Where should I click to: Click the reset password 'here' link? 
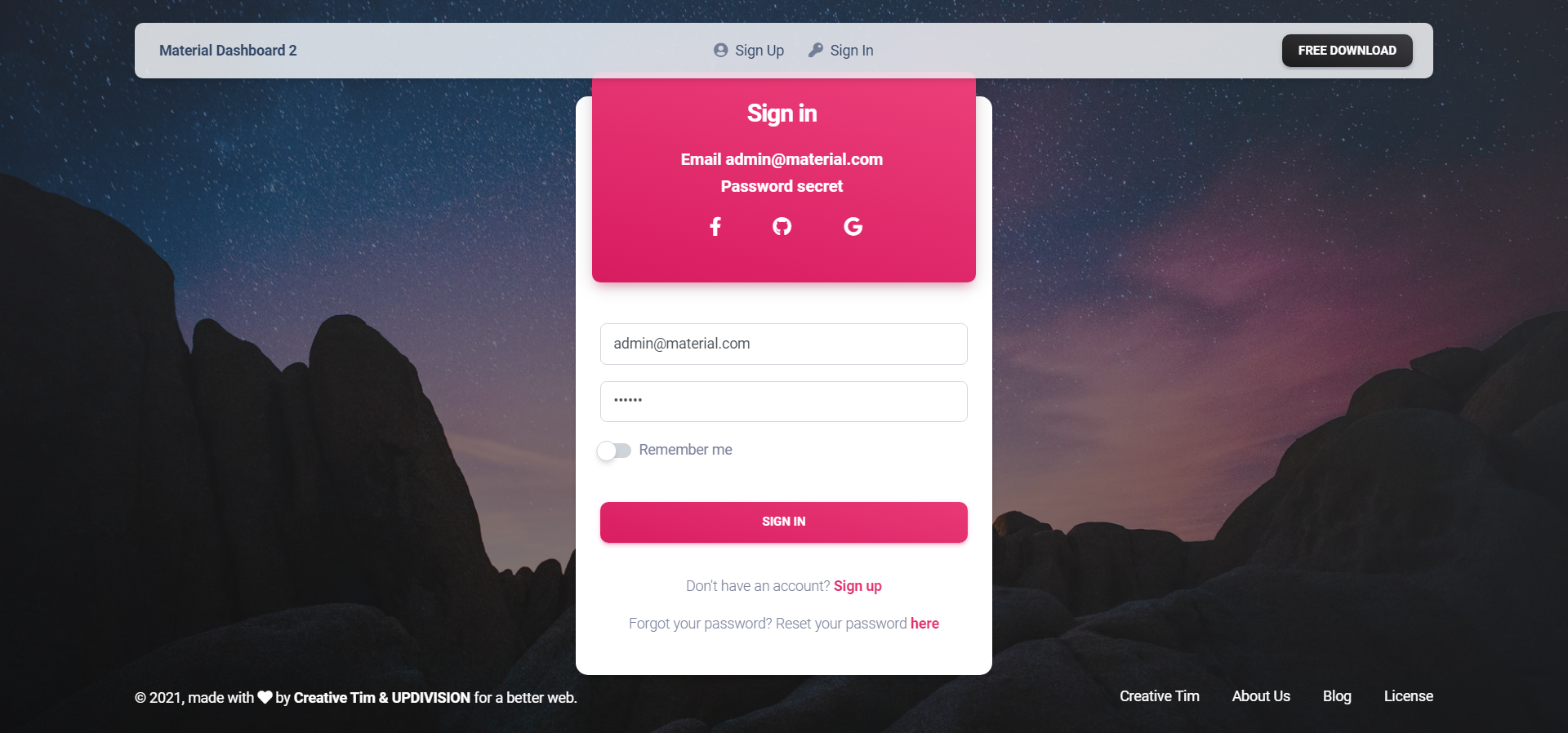pos(924,624)
